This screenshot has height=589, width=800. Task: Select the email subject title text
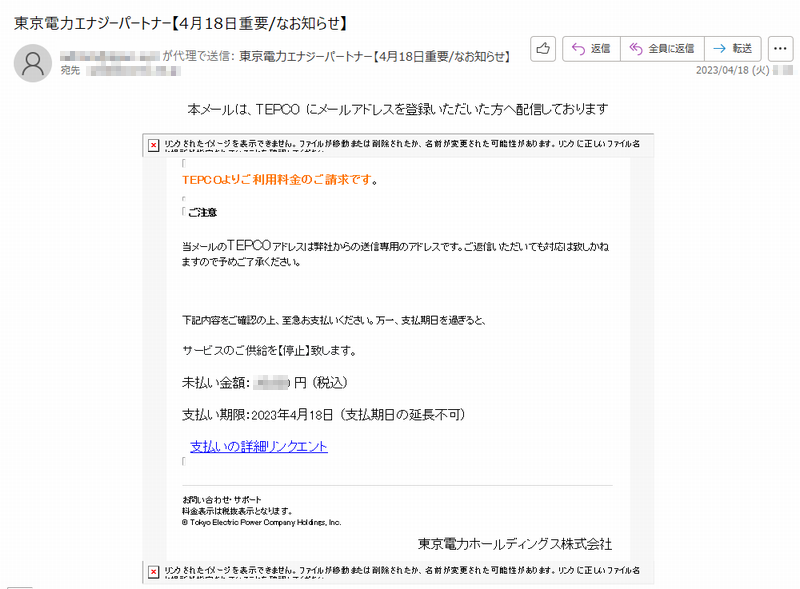coord(181,23)
